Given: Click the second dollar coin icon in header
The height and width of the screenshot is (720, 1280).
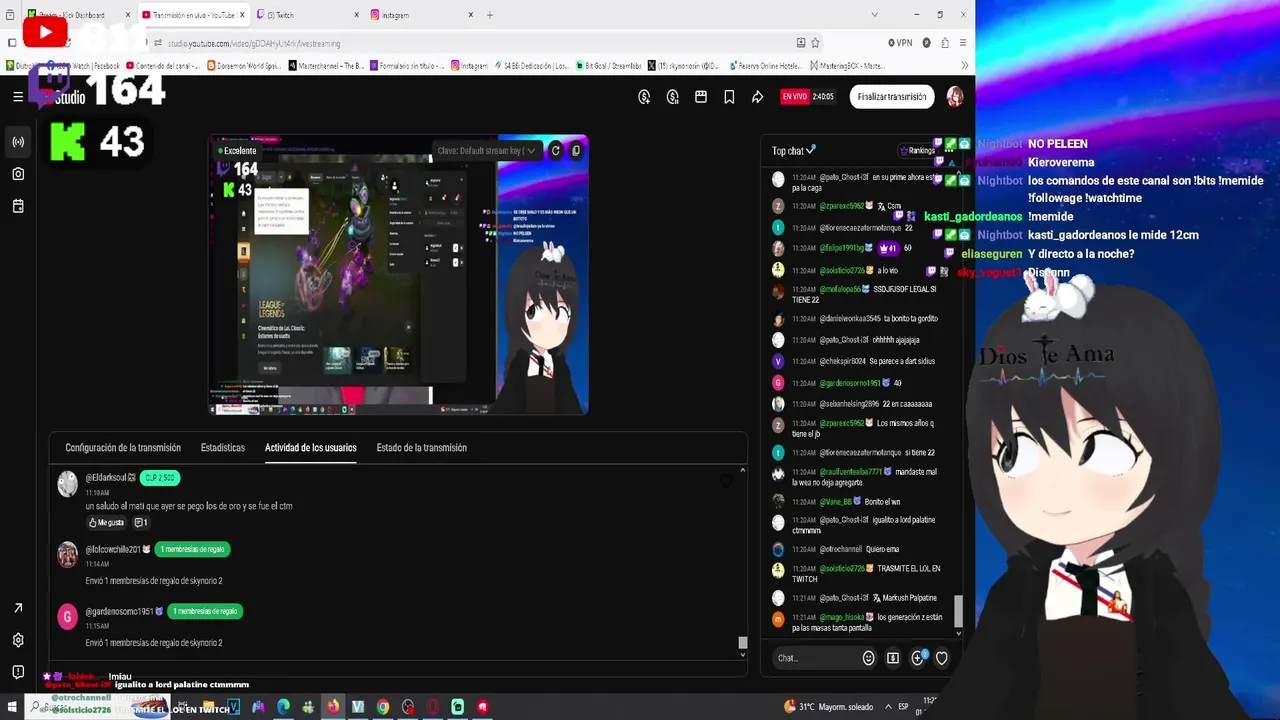Looking at the screenshot, I should click(673, 97).
